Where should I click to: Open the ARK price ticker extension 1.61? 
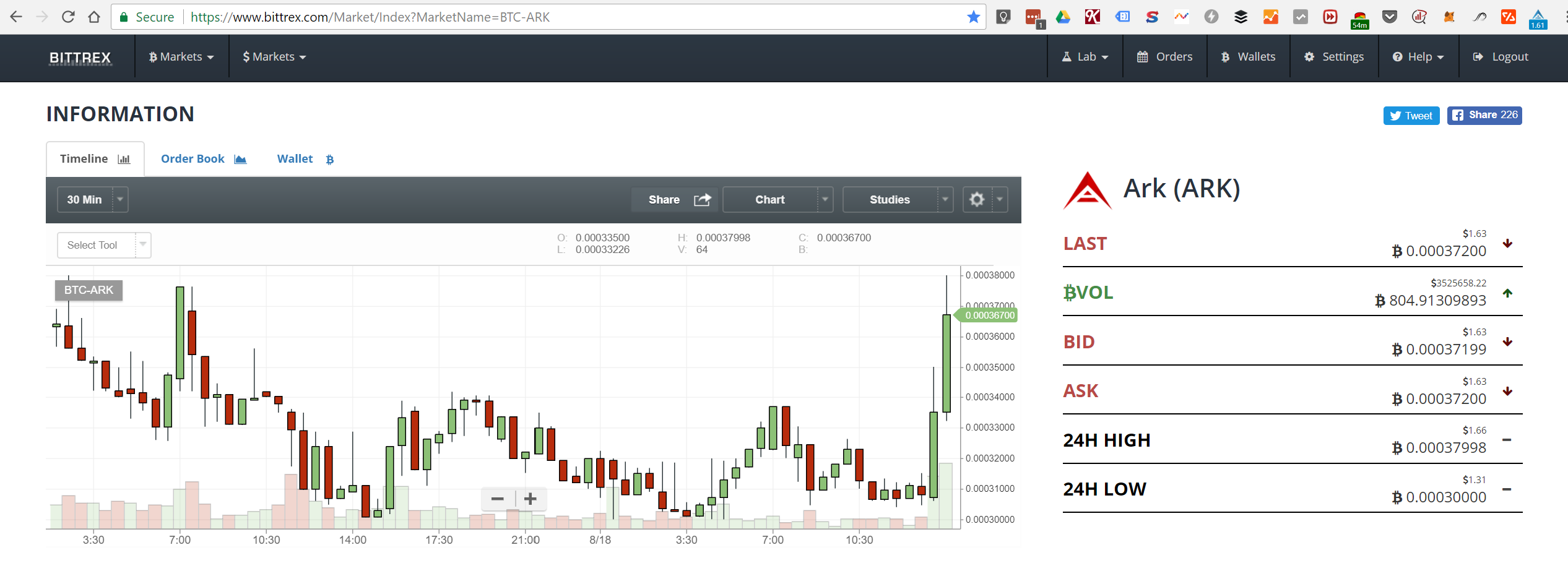(1538, 19)
